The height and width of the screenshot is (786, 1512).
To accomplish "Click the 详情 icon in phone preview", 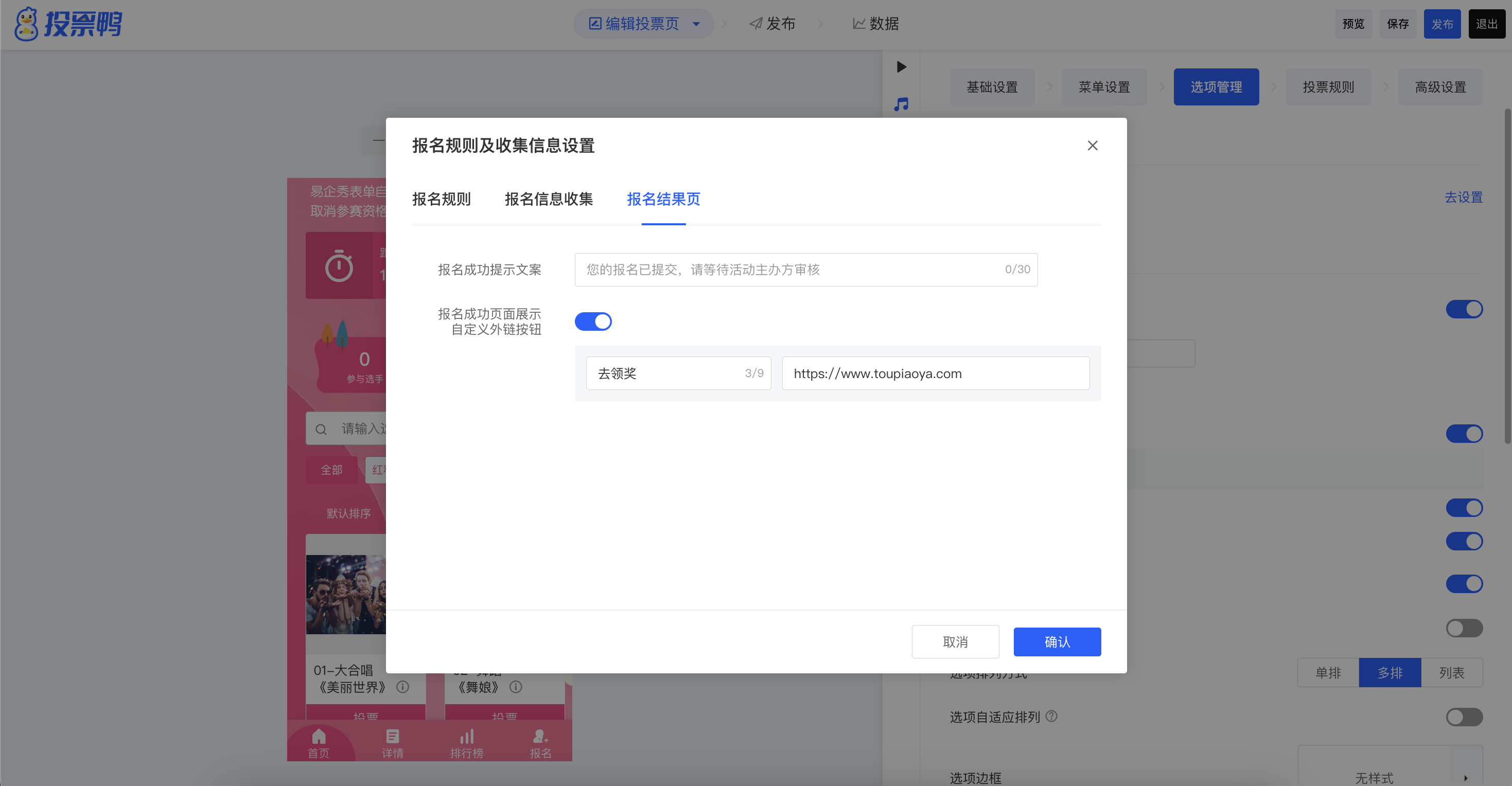I will [392, 736].
